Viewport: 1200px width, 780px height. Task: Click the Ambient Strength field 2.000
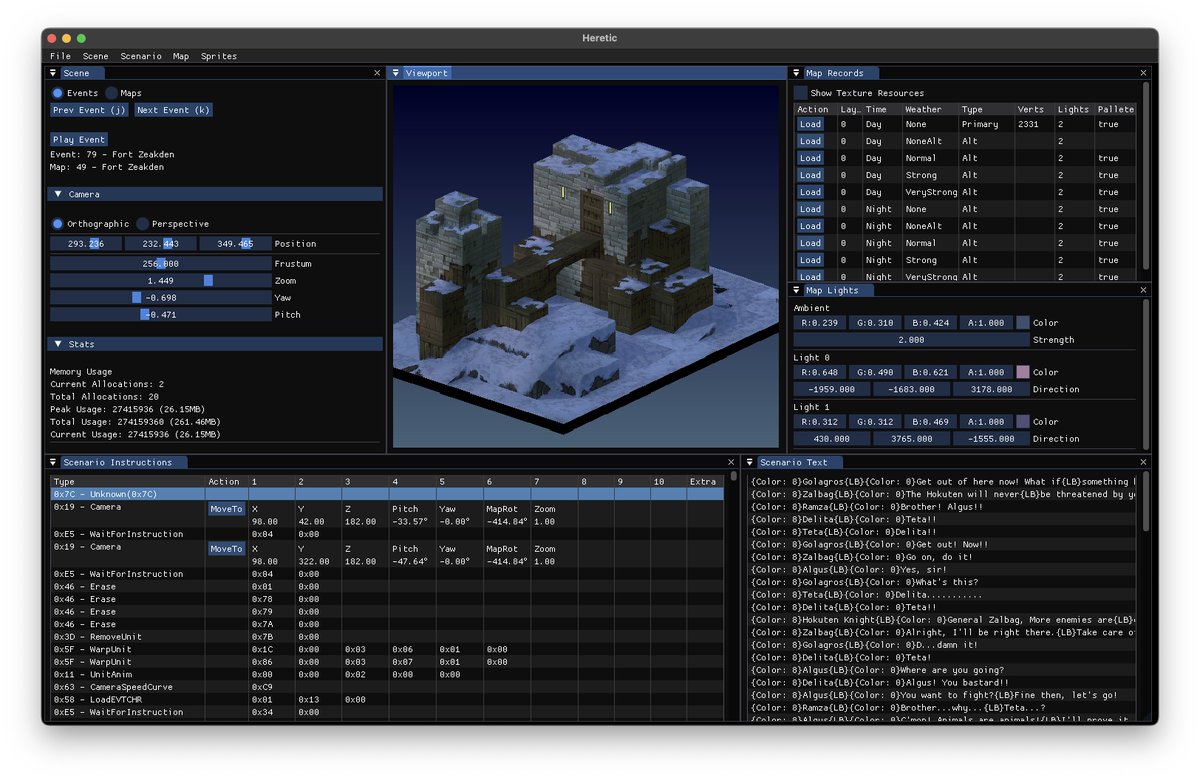pos(912,340)
